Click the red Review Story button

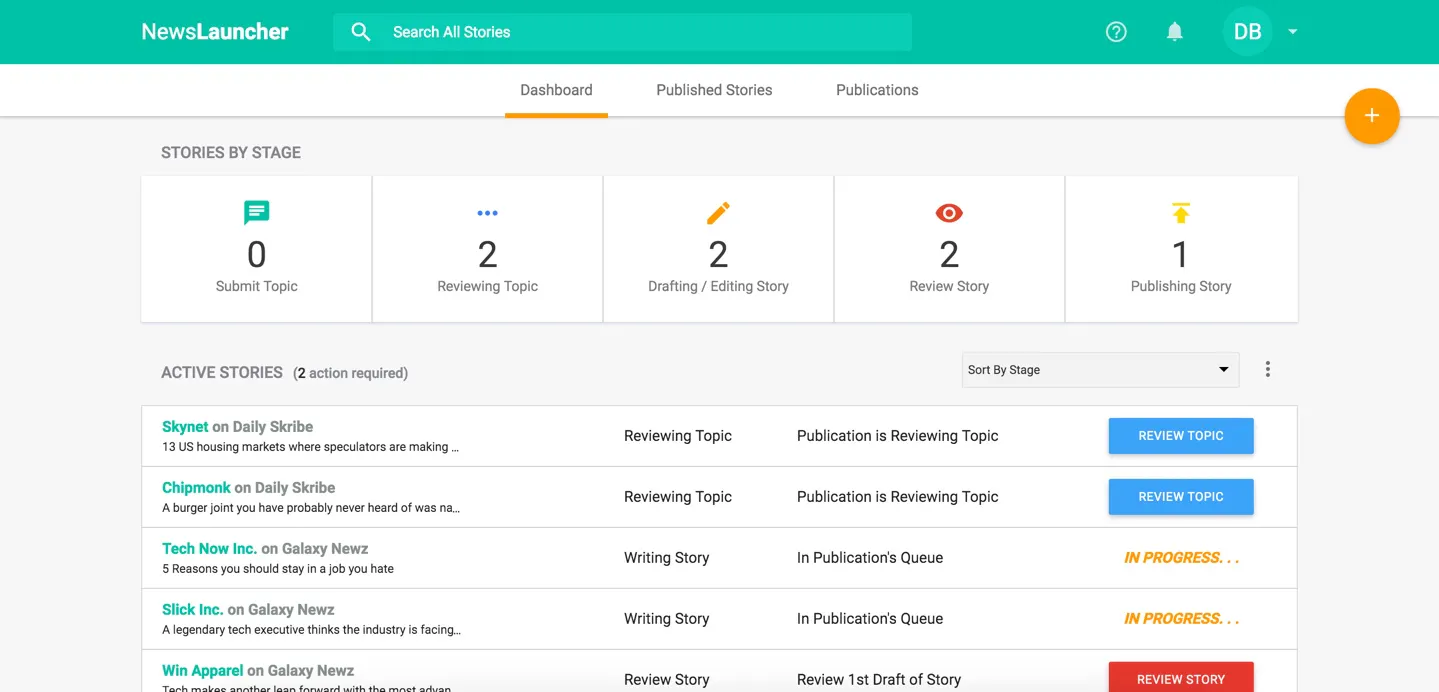[x=1181, y=677]
